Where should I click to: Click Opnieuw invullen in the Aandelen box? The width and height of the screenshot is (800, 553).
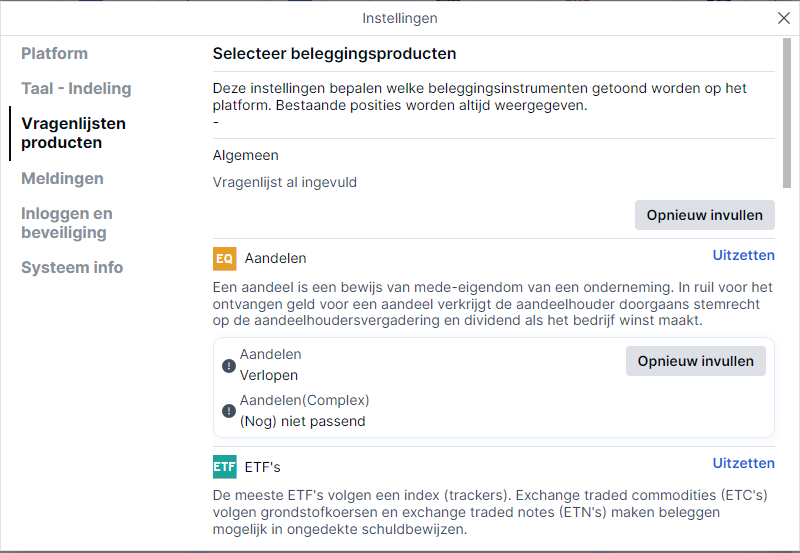[x=695, y=361]
